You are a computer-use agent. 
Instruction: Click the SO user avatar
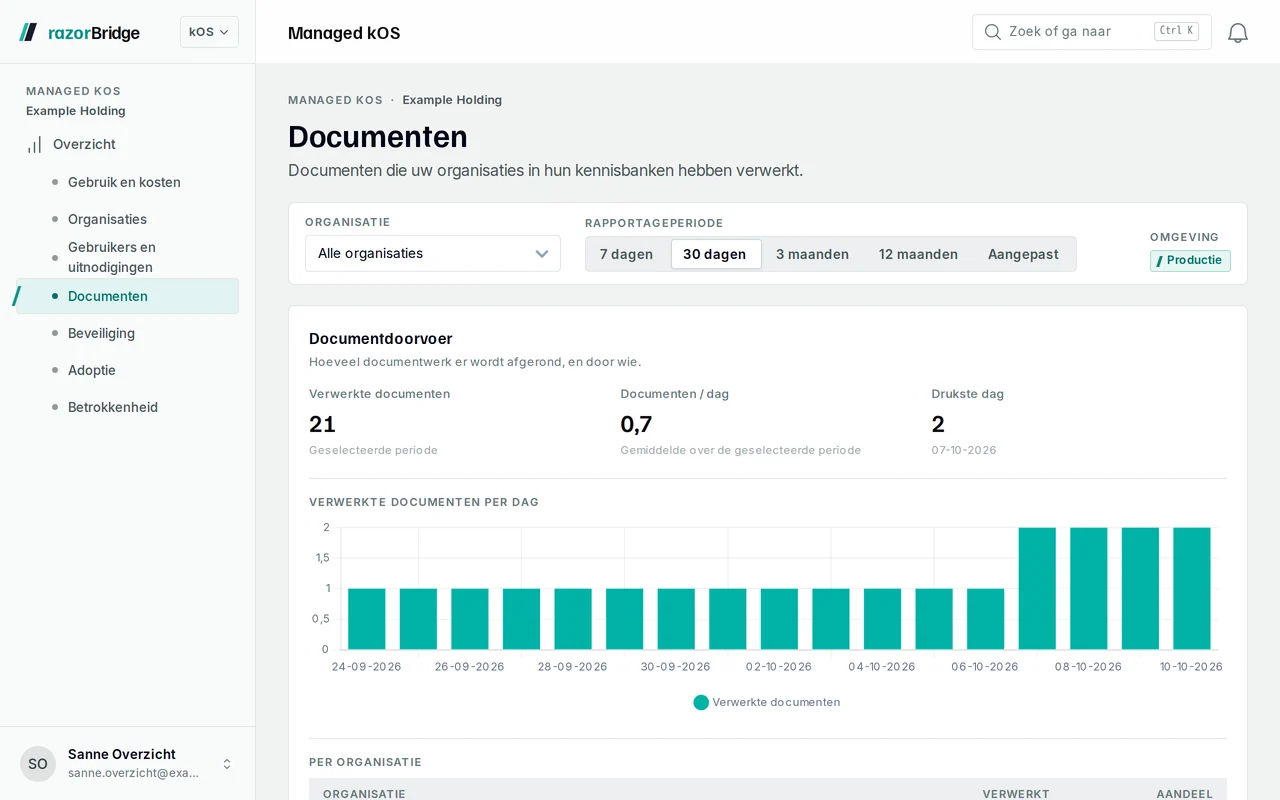(38, 764)
